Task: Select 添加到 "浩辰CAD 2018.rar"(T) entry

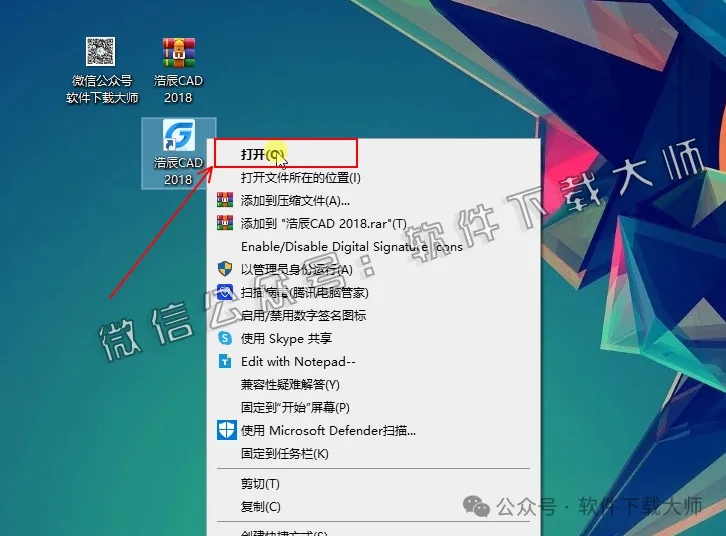Action: click(373, 223)
